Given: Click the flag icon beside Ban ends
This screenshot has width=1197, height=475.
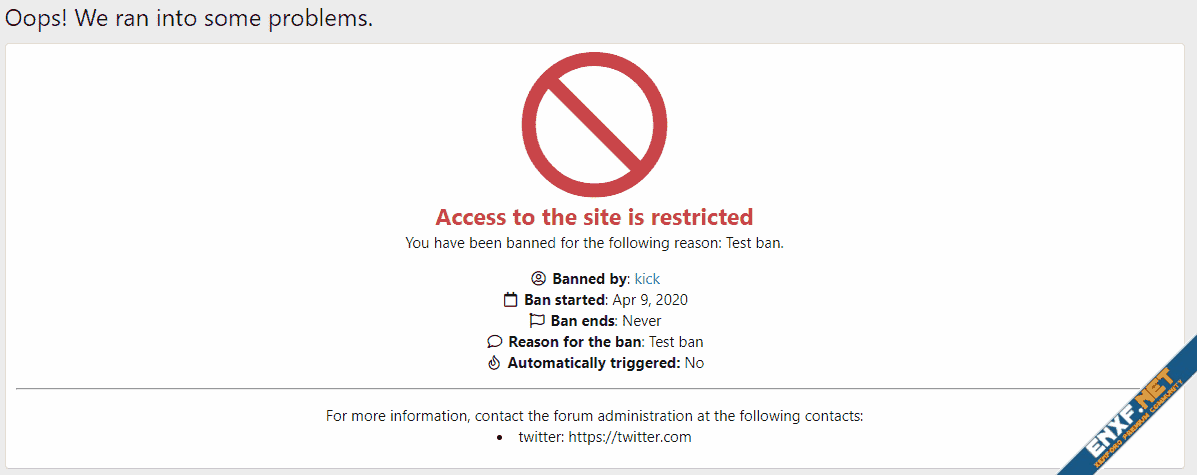Looking at the screenshot, I should pyautogui.click(x=537, y=321).
